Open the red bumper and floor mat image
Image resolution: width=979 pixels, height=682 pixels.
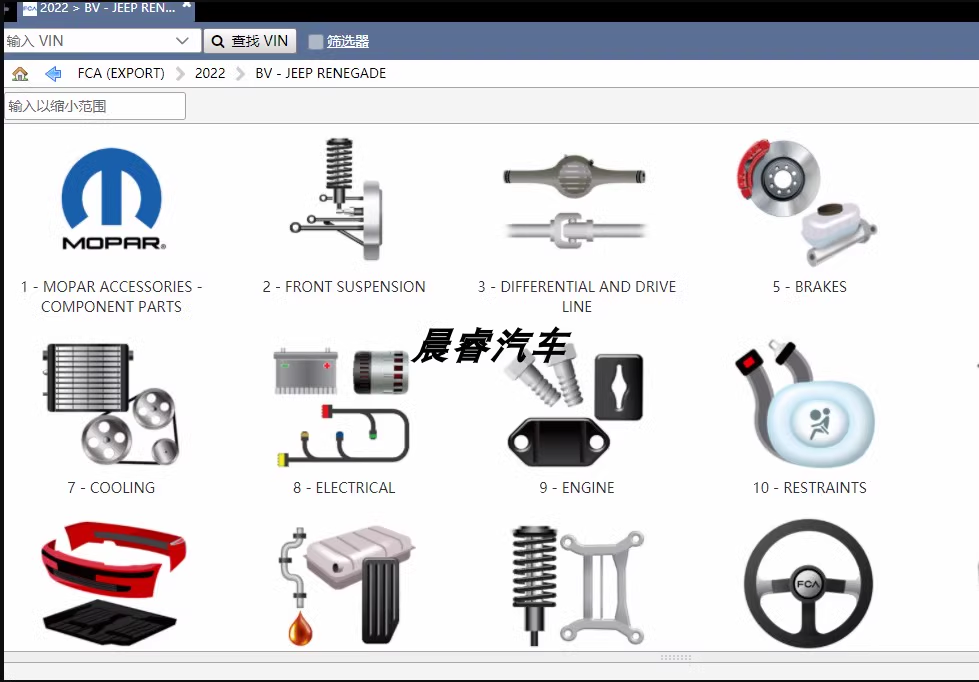(x=114, y=585)
